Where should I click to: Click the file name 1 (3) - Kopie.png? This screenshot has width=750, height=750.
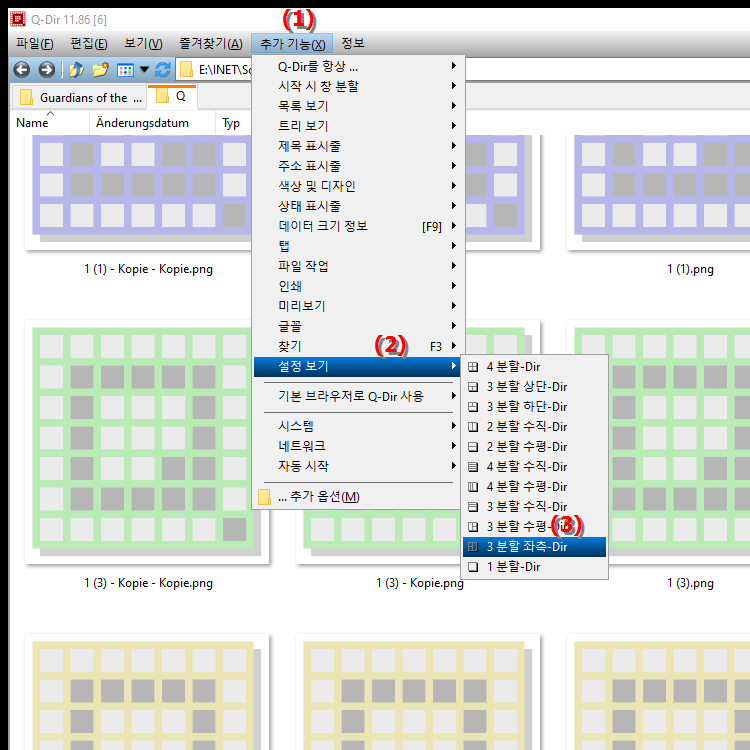(x=419, y=583)
